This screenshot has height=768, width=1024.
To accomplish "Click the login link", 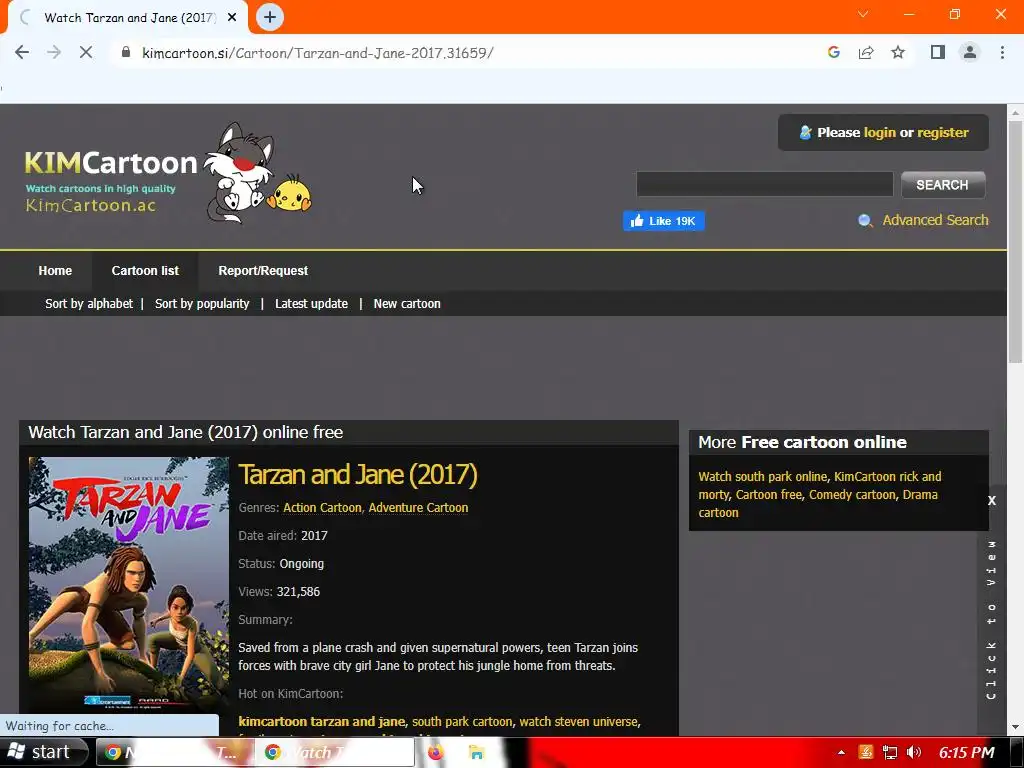I will point(879,133).
